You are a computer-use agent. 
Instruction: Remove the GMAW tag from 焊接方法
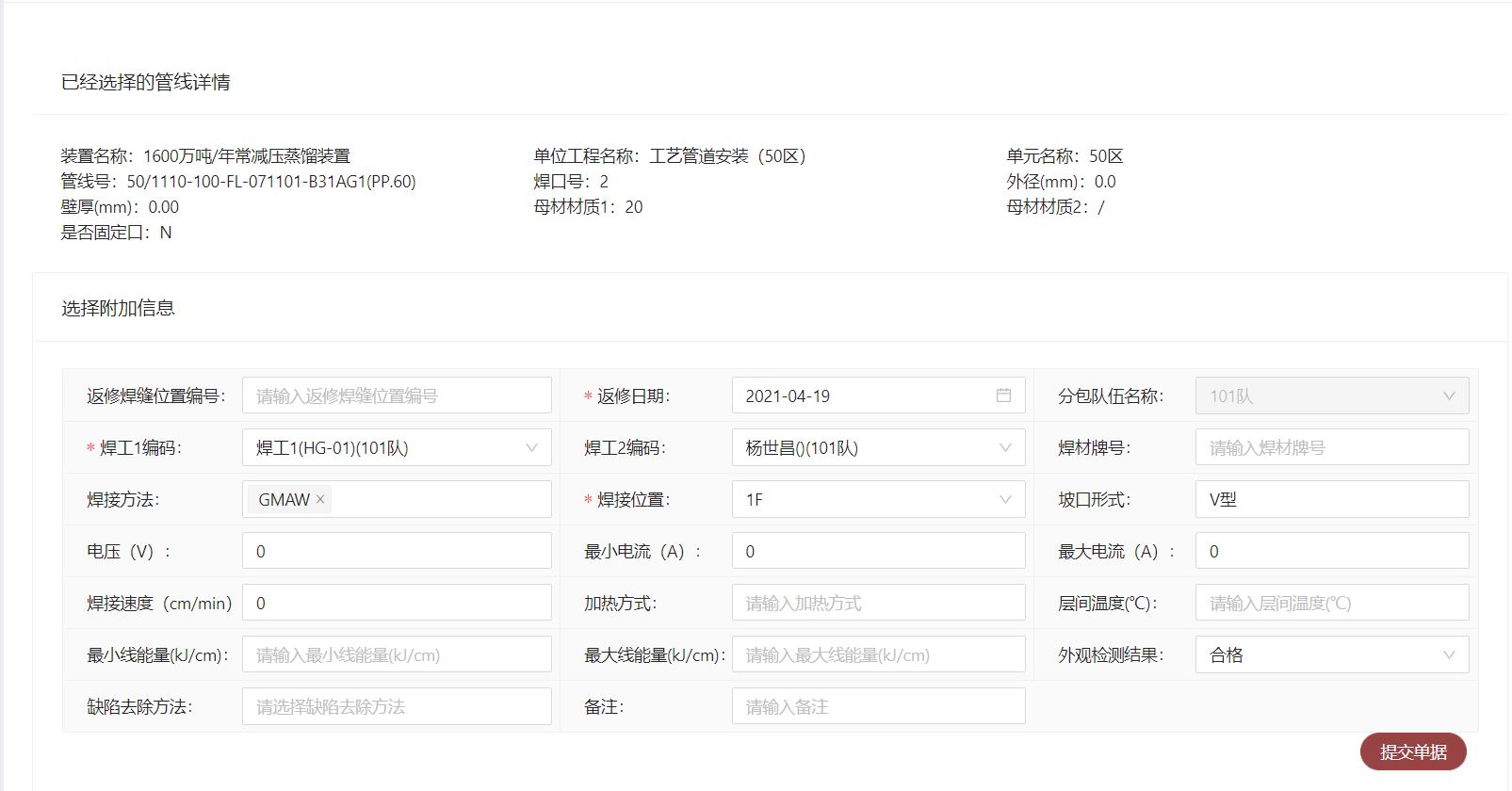click(x=320, y=499)
